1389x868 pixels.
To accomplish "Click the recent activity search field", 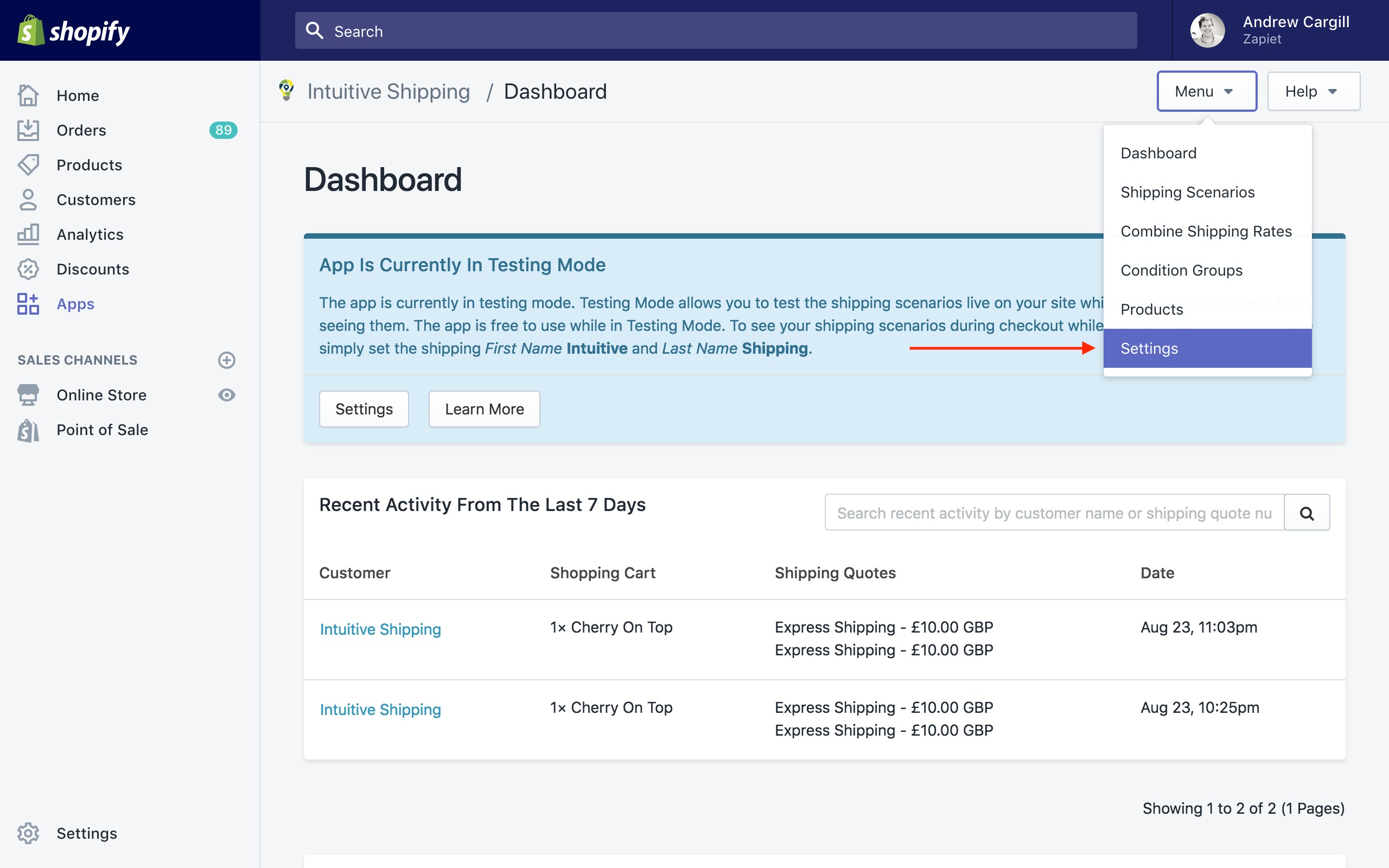I will point(1054,513).
